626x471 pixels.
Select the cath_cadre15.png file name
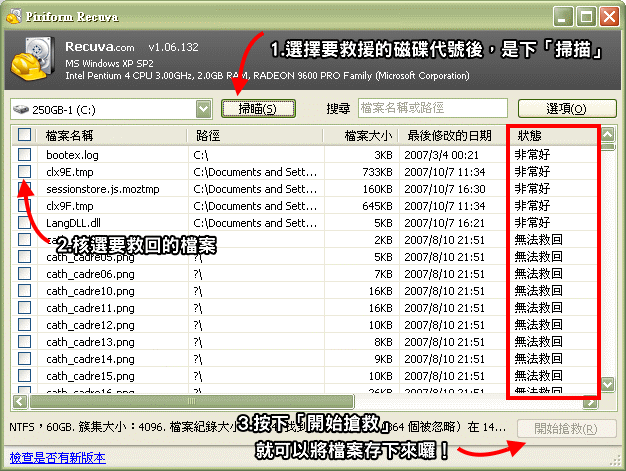[x=90, y=376]
